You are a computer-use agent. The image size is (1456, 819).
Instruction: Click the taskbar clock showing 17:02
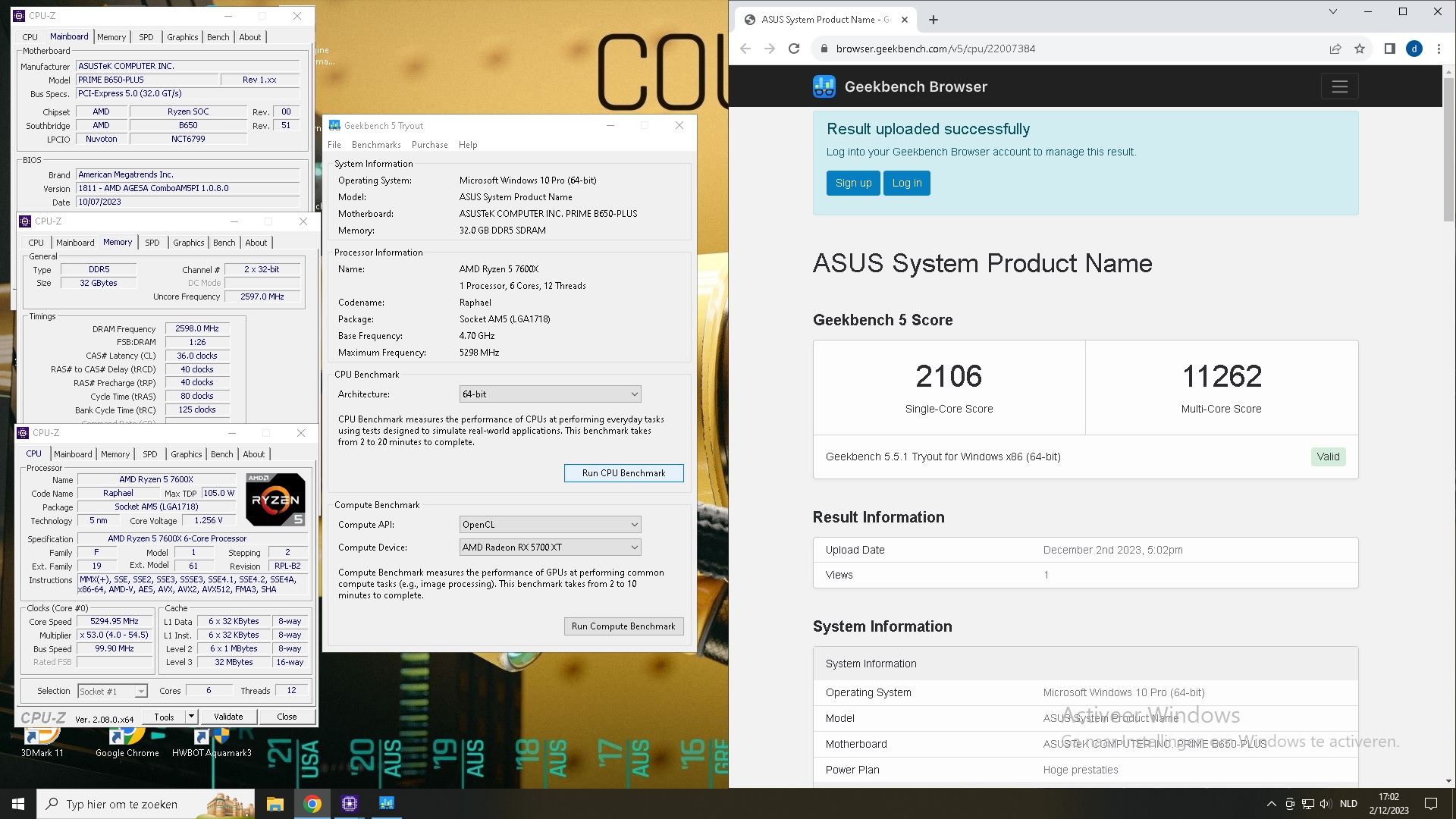(x=1389, y=804)
